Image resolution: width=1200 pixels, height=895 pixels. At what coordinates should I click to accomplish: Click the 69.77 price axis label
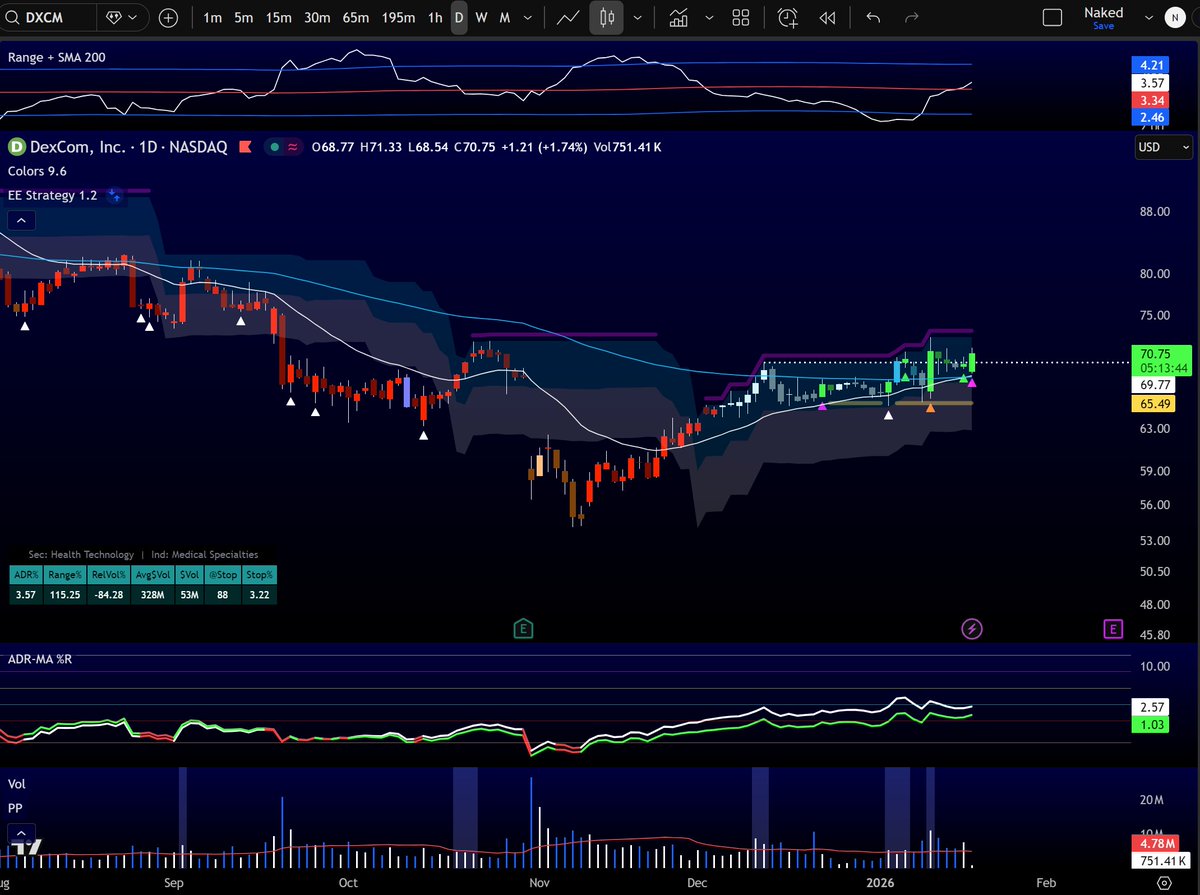1155,385
